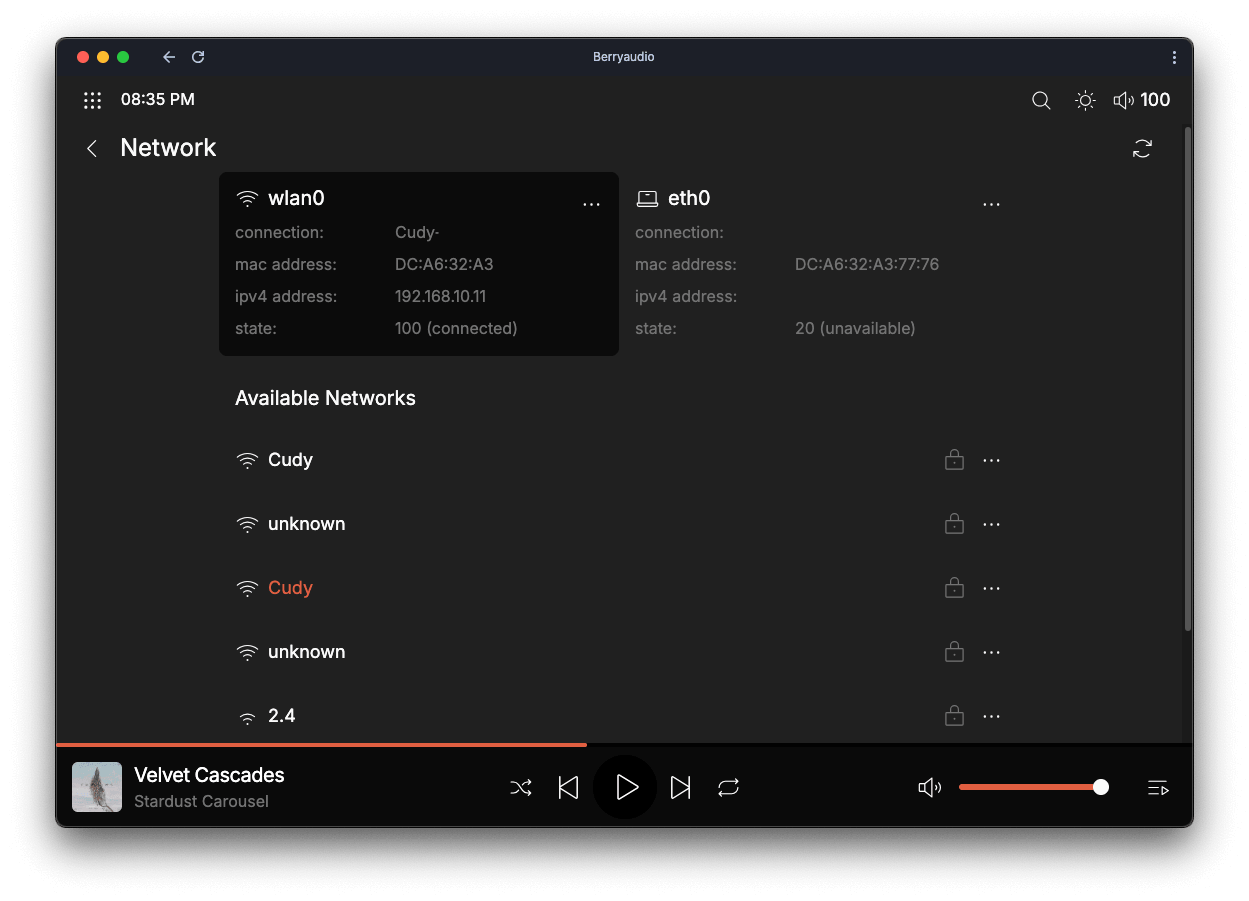
Task: Click the volume slider handle
Action: tap(1101, 787)
